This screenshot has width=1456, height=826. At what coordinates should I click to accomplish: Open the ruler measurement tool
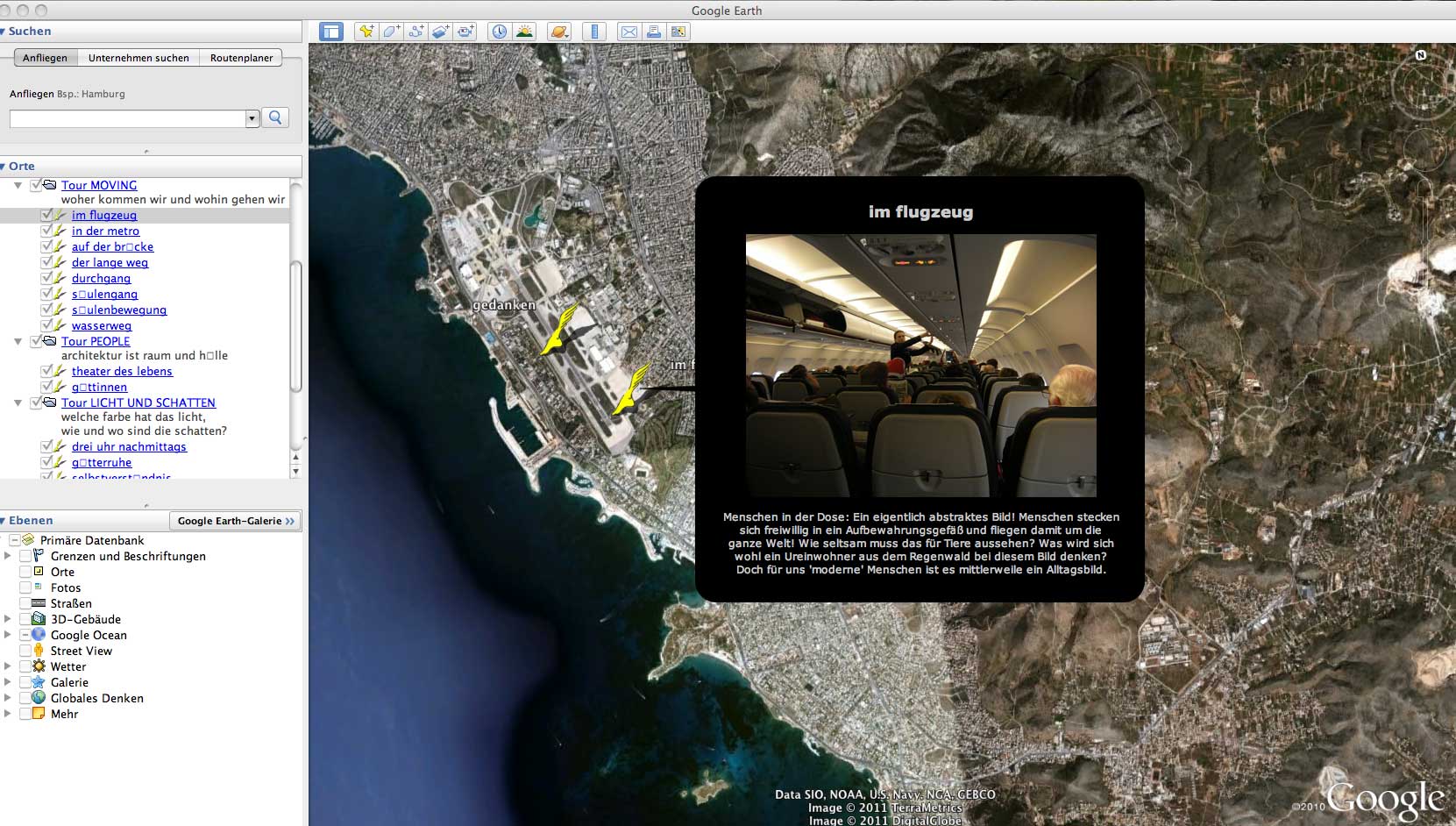[594, 32]
